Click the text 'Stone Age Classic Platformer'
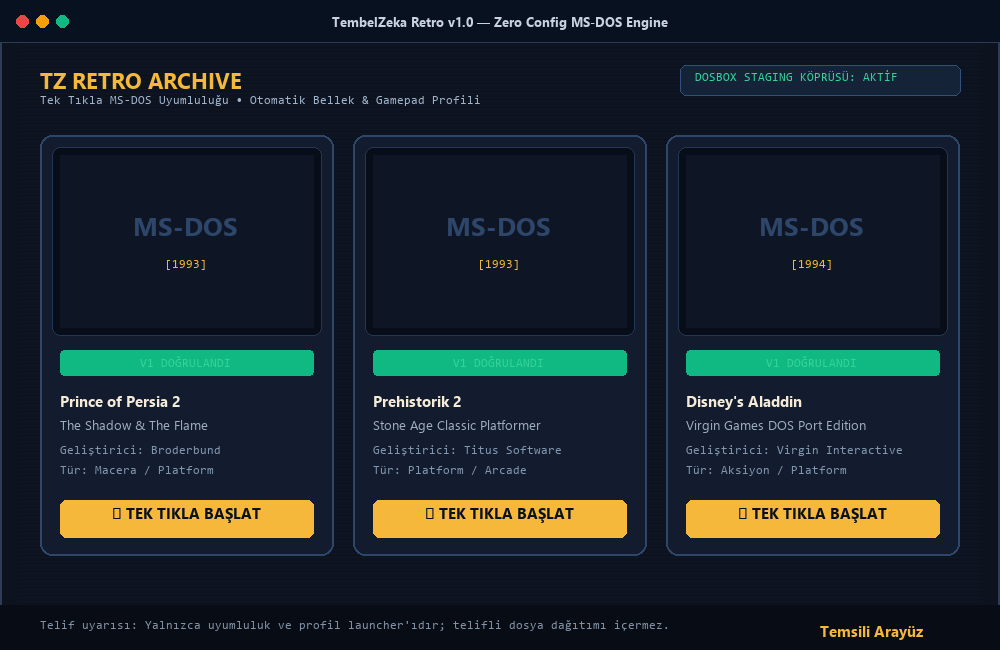This screenshot has width=1000, height=650. (x=457, y=425)
